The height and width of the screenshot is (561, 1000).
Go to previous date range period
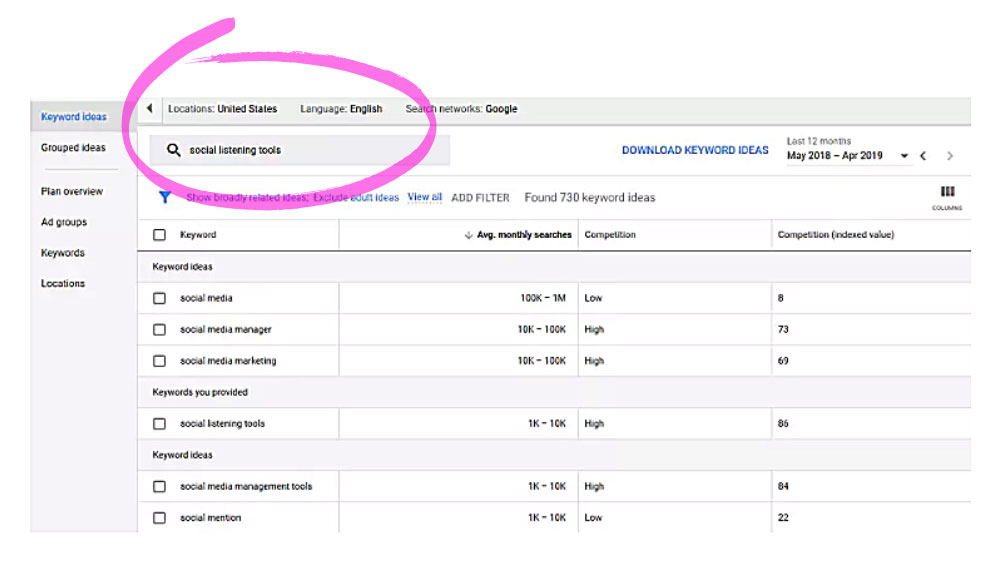pos(923,156)
